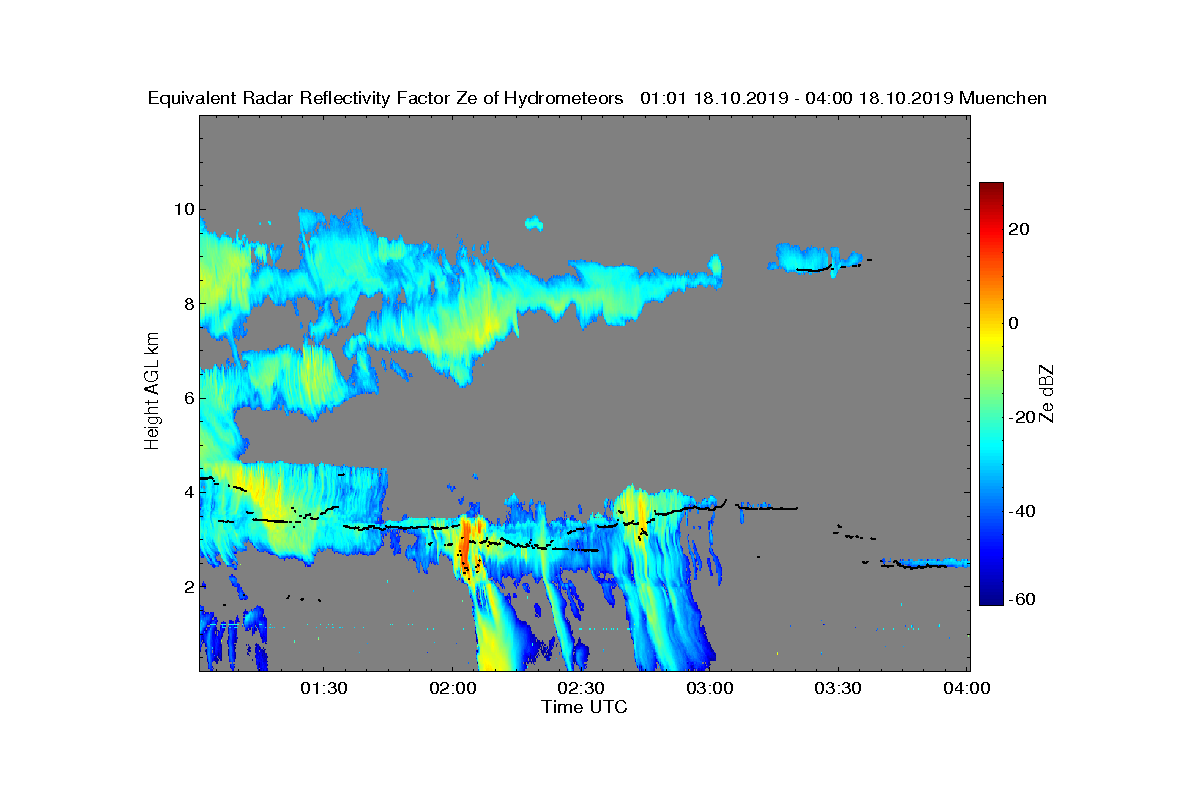The width and height of the screenshot is (1200, 800).
Task: Click the 'Time UTC' axis label
Action: click(x=585, y=707)
